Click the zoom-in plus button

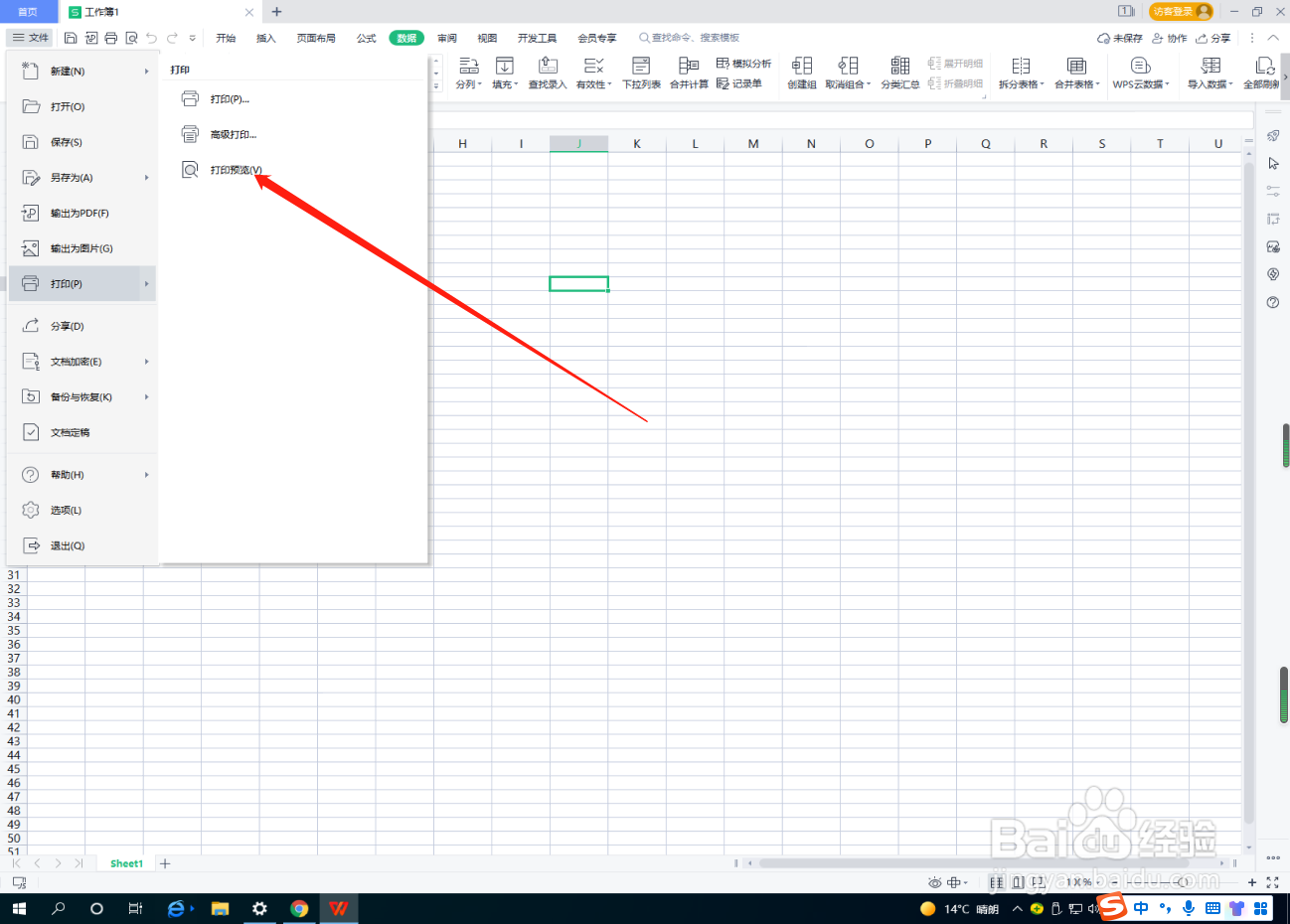pos(1252,882)
